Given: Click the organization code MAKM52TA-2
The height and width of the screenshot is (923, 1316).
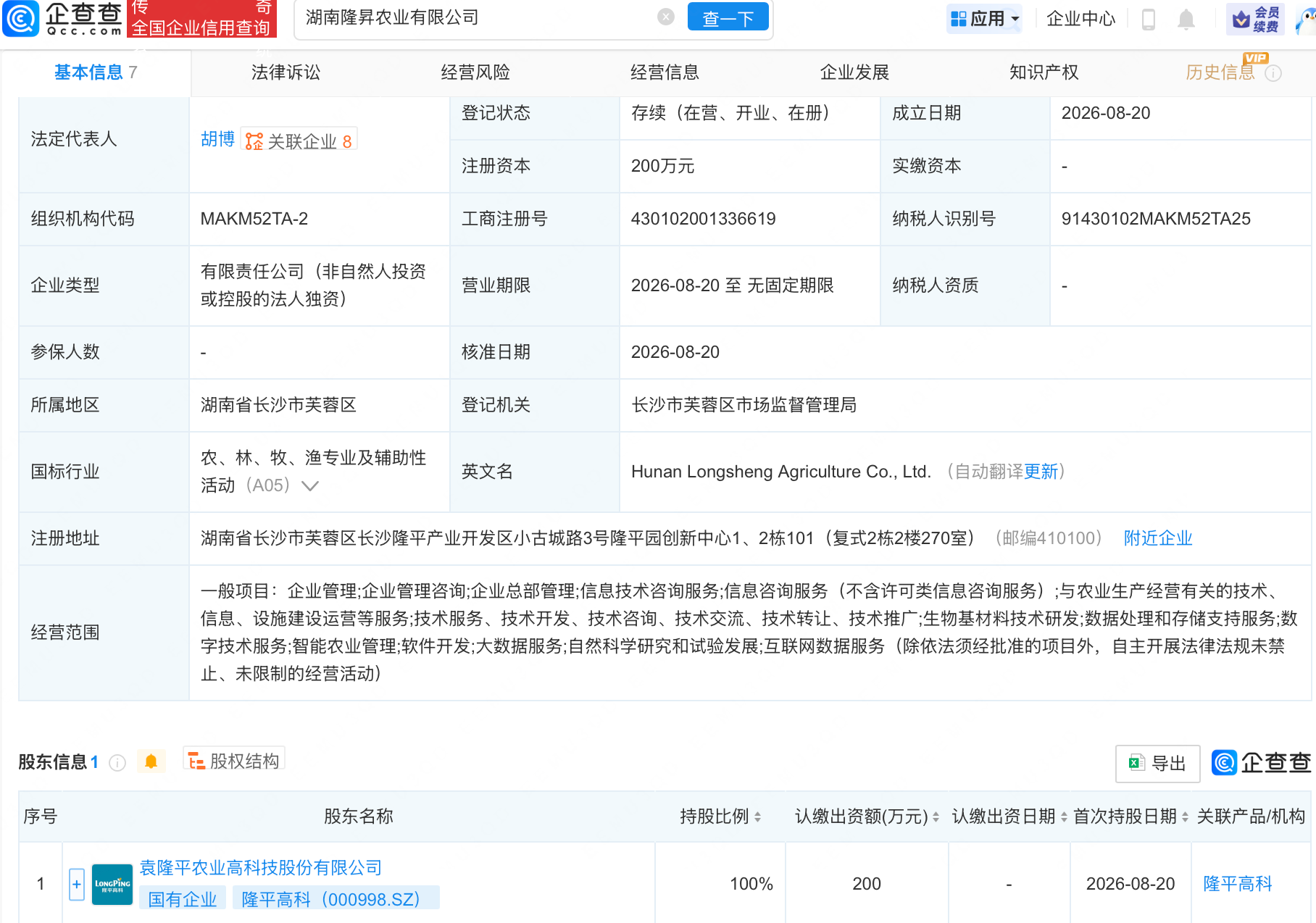Looking at the screenshot, I should (x=254, y=219).
